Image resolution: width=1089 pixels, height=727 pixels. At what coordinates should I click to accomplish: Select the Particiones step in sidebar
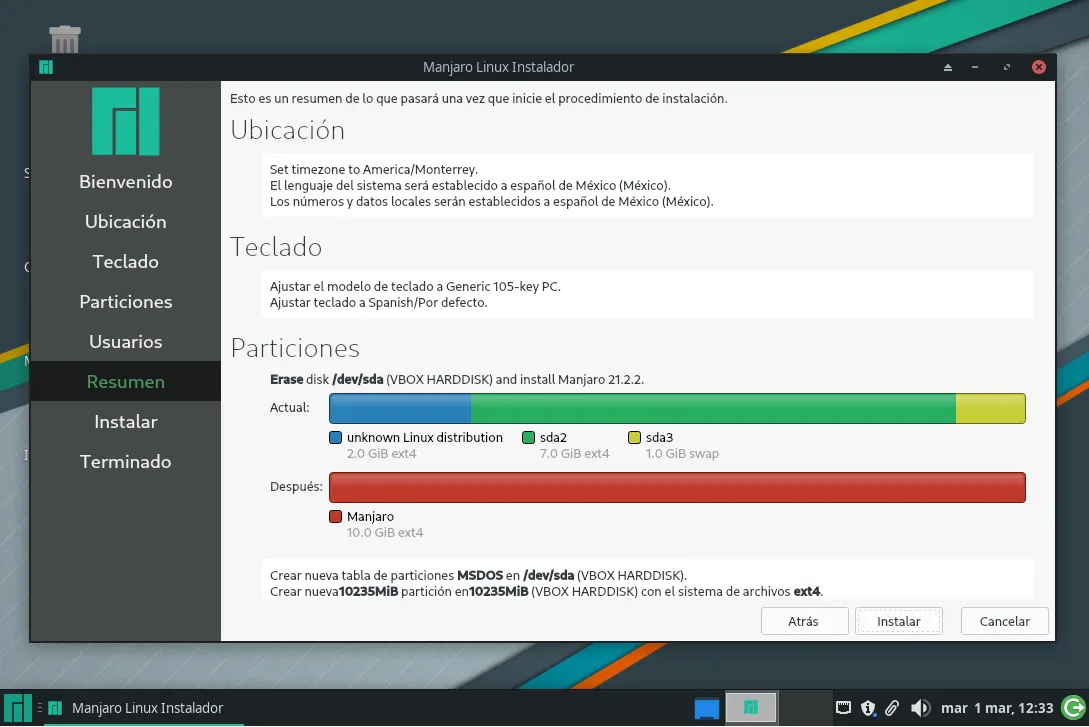click(x=126, y=302)
